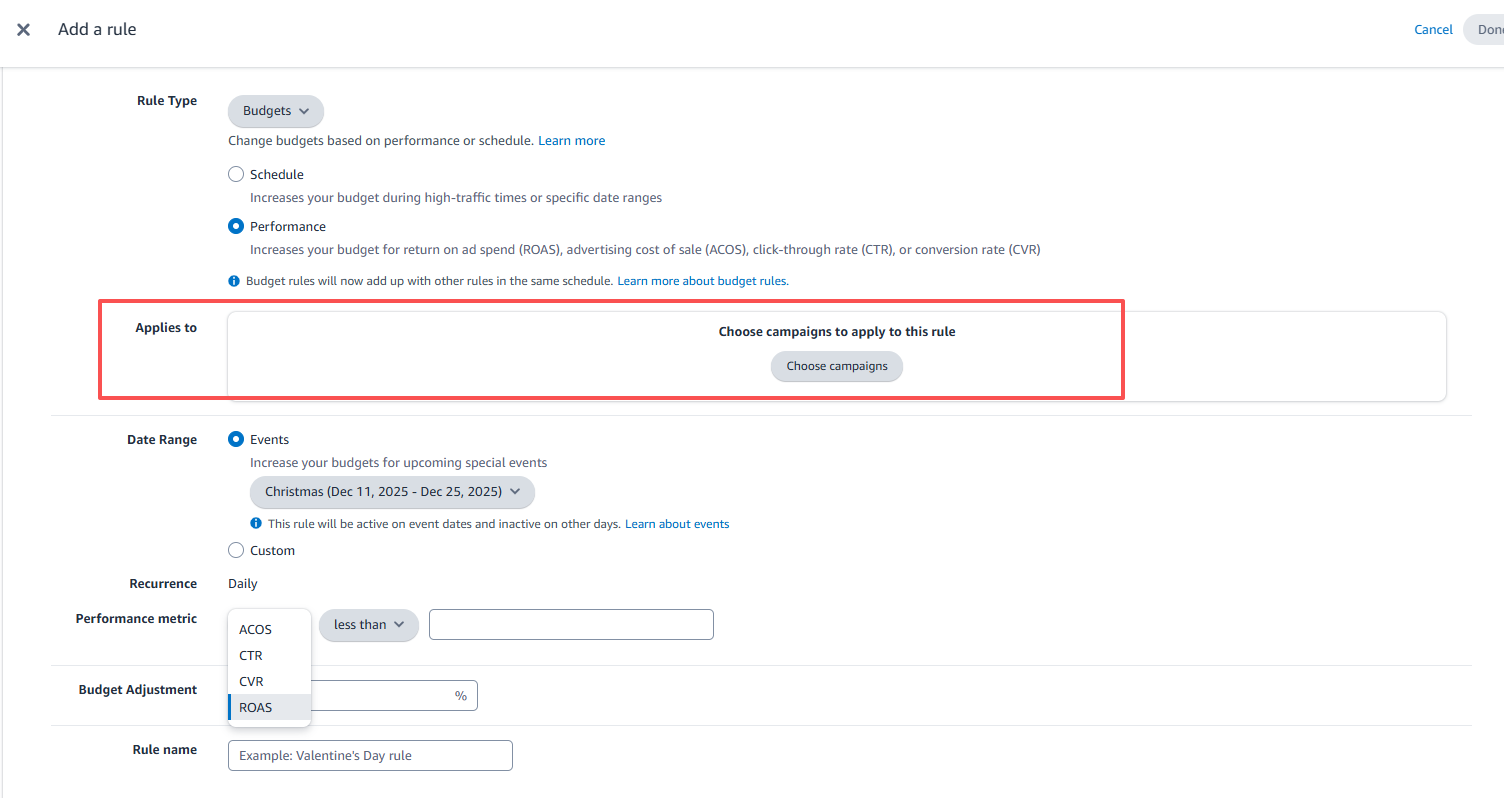Select the Custom date range radio
The width and height of the screenshot is (1504, 798).
[236, 550]
